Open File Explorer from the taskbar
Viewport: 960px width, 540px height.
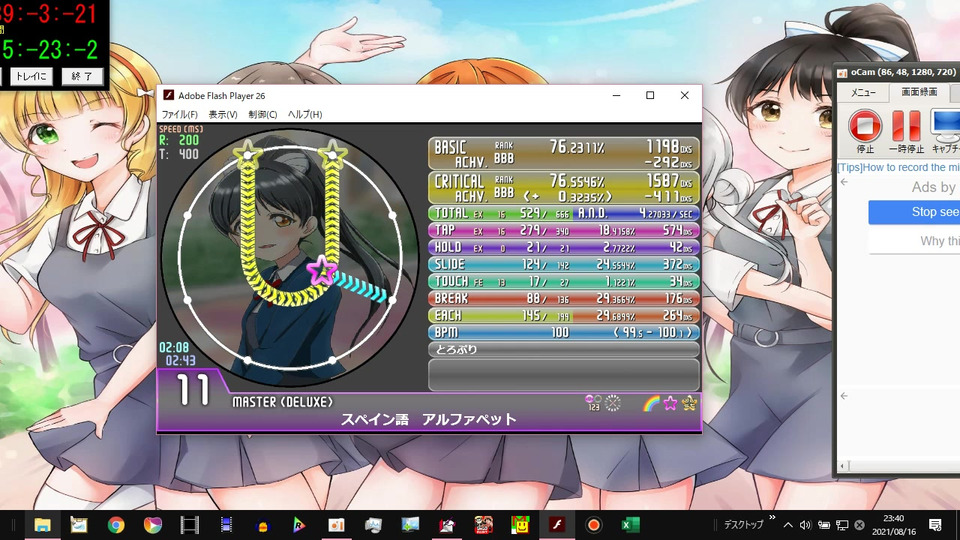tap(42, 525)
